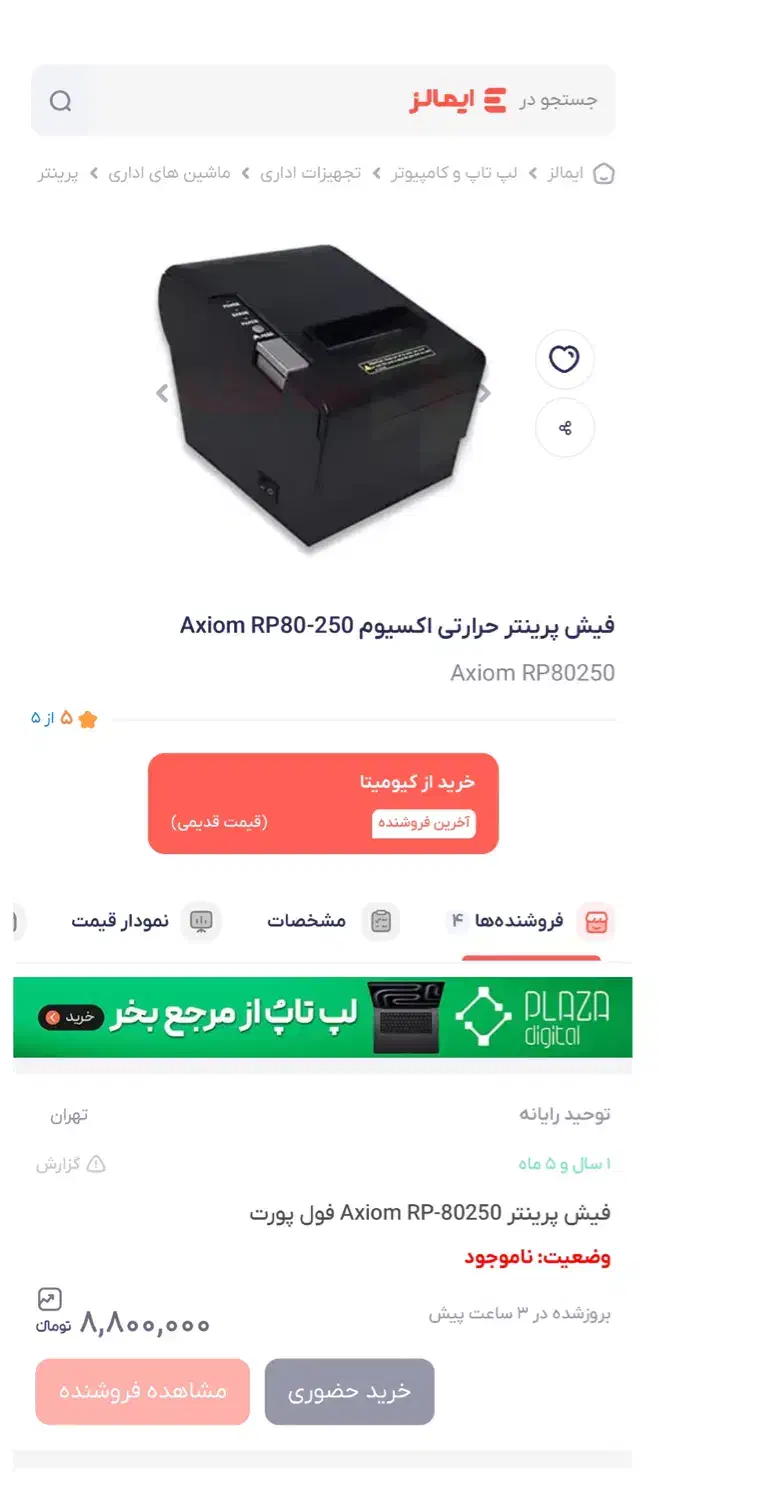The height and width of the screenshot is (1500, 778).
Task: Click the sellers tab shop icon
Action: pos(596,921)
